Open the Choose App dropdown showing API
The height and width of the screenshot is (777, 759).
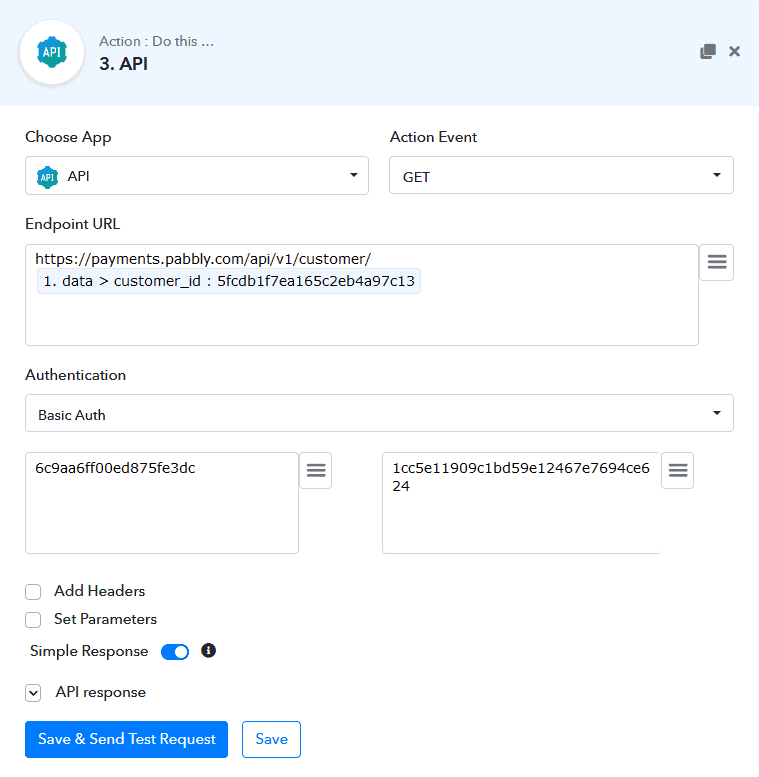pos(197,175)
